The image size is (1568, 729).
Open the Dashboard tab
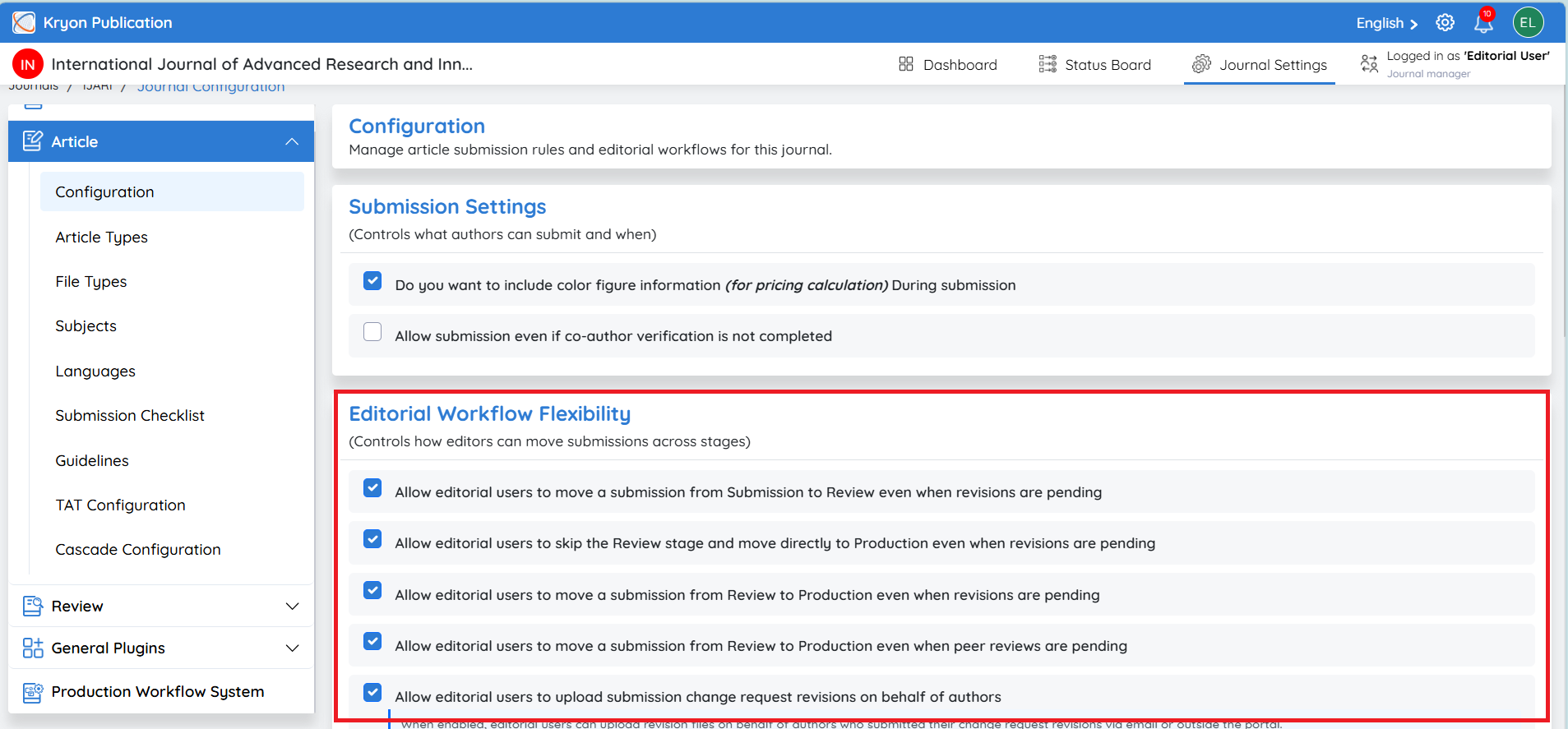947,64
